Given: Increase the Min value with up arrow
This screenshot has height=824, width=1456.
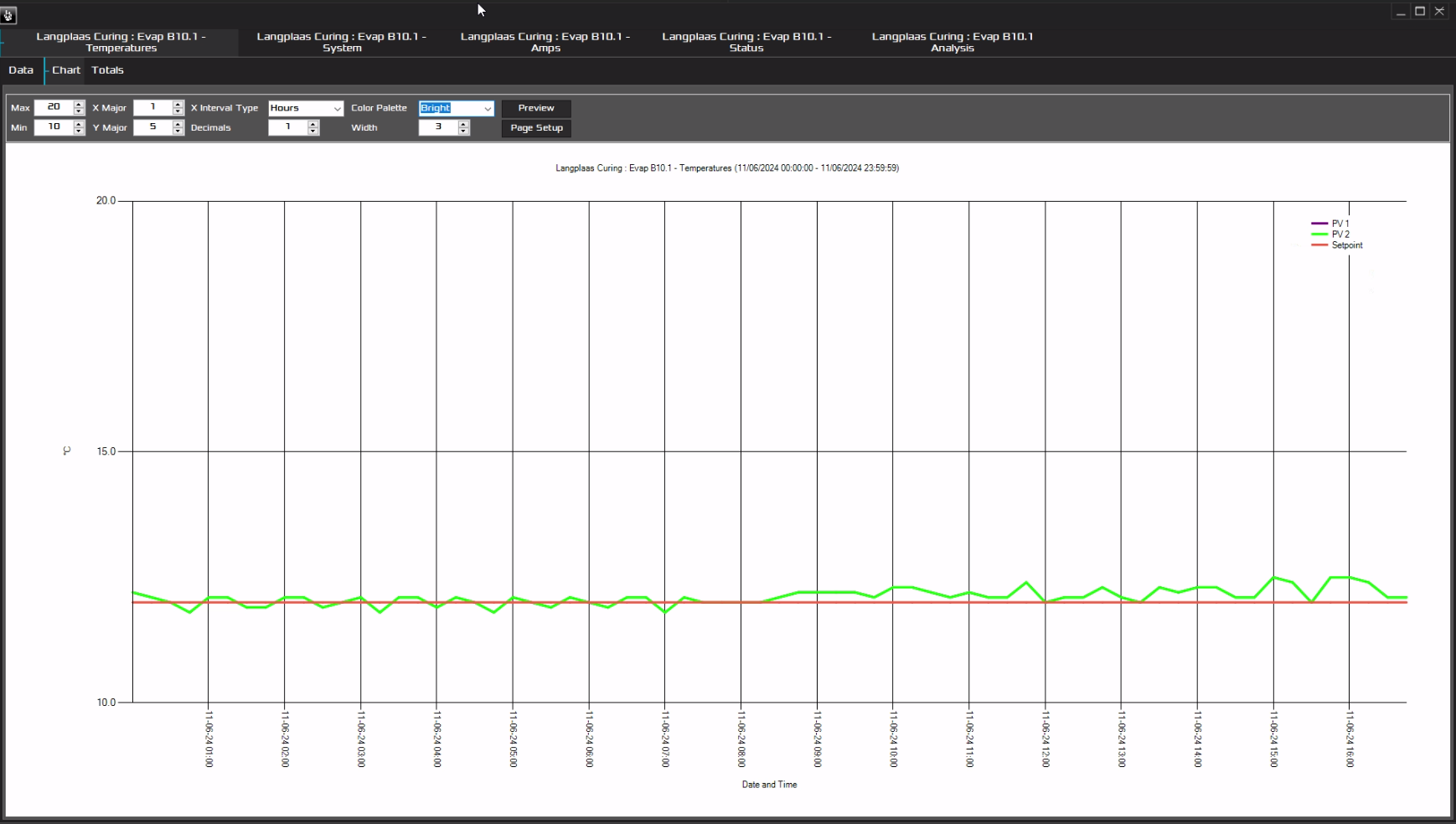Looking at the screenshot, I should [79, 124].
